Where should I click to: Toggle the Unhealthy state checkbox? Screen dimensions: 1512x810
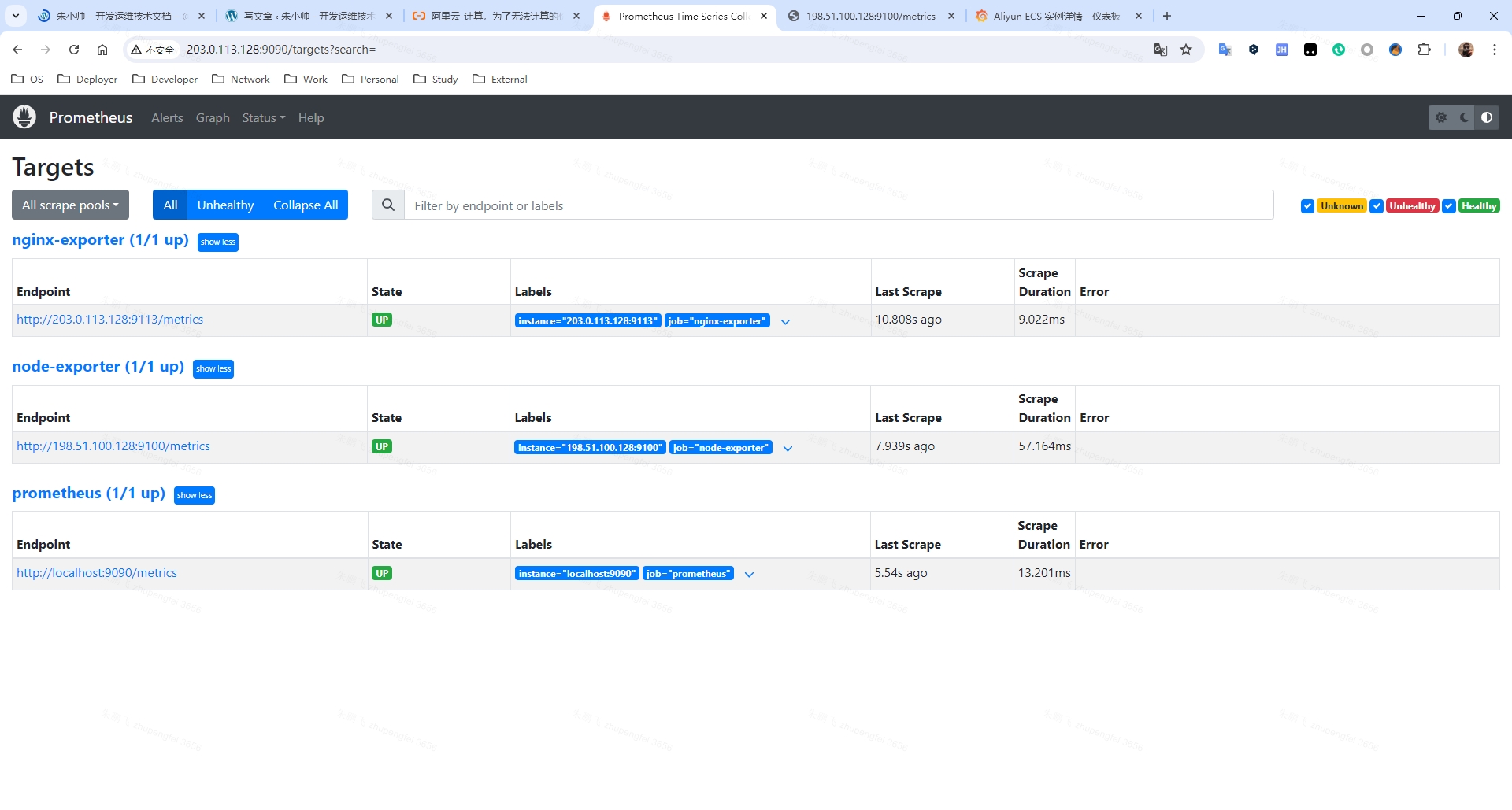(x=1377, y=206)
